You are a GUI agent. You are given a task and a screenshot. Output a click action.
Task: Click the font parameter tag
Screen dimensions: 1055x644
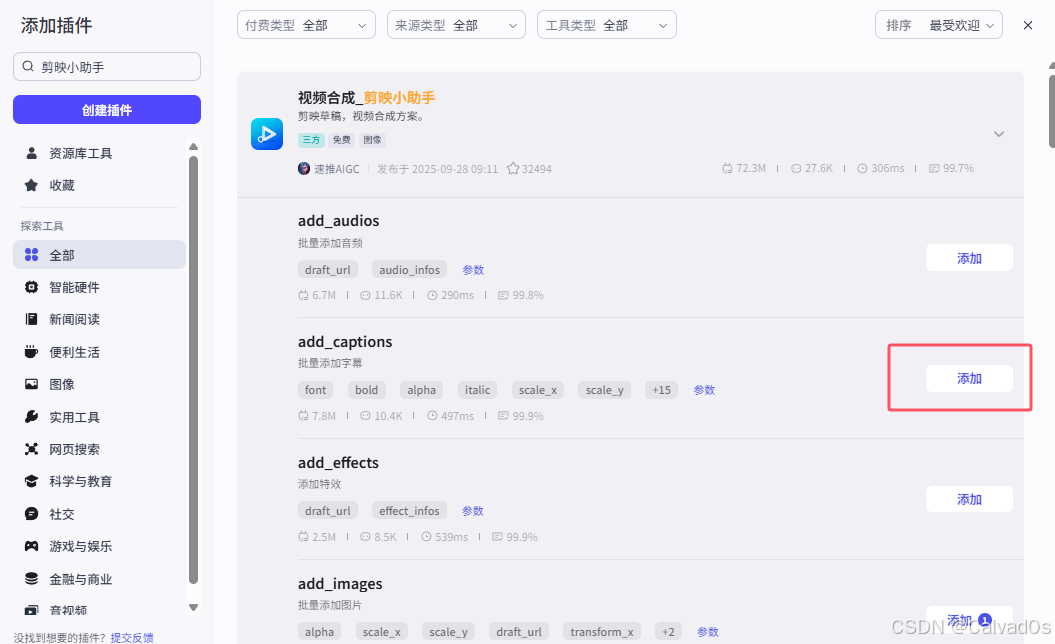pos(316,390)
